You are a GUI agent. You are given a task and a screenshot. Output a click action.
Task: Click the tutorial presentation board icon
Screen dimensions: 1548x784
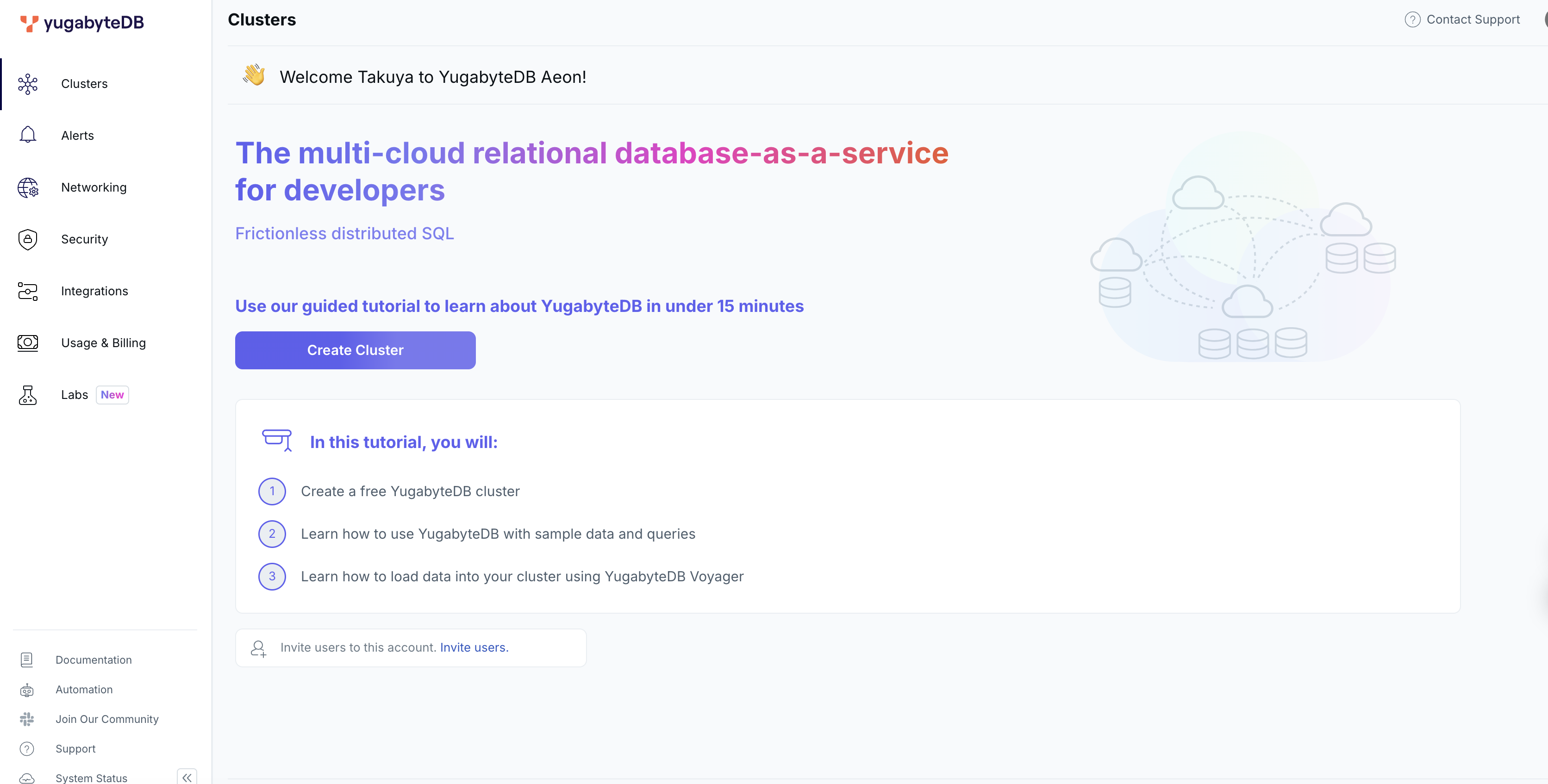click(277, 440)
